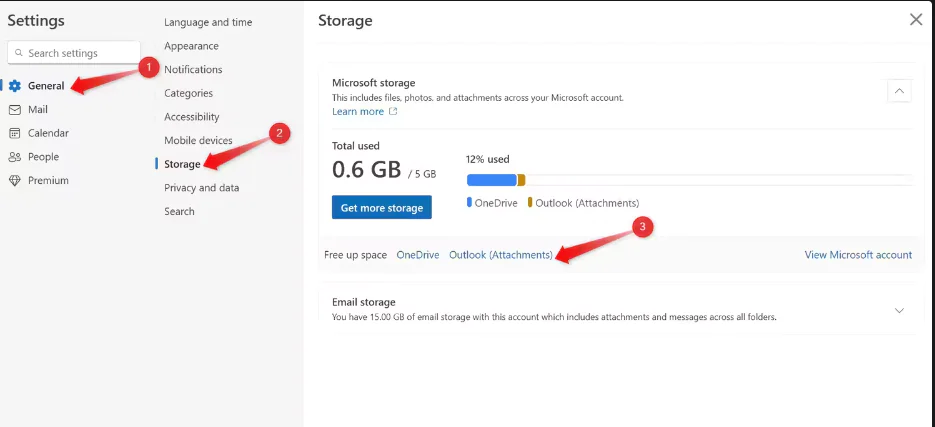Click the search magnifier icon
This screenshot has width=935, height=427.
click(x=18, y=53)
